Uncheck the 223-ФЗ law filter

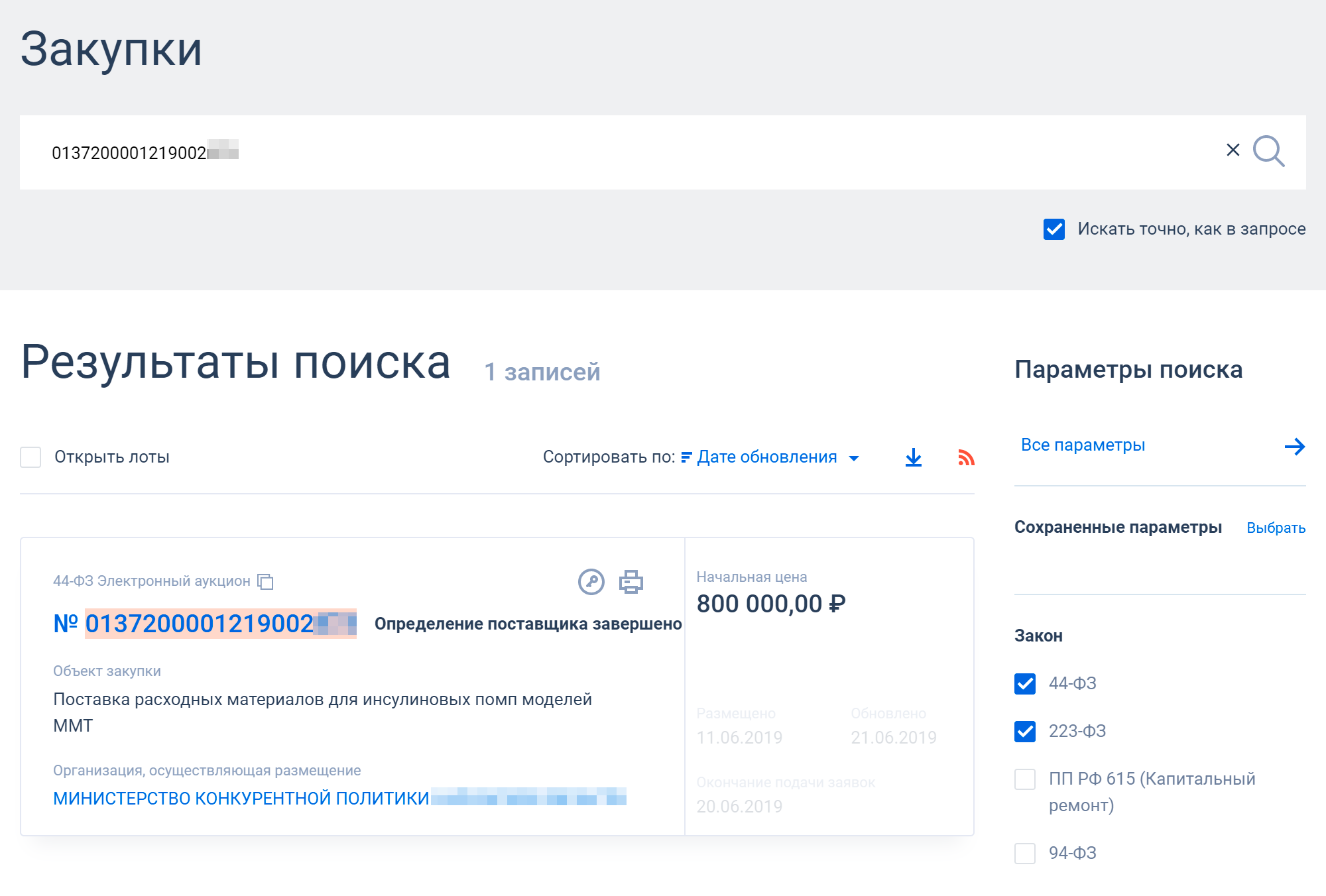[x=1025, y=731]
